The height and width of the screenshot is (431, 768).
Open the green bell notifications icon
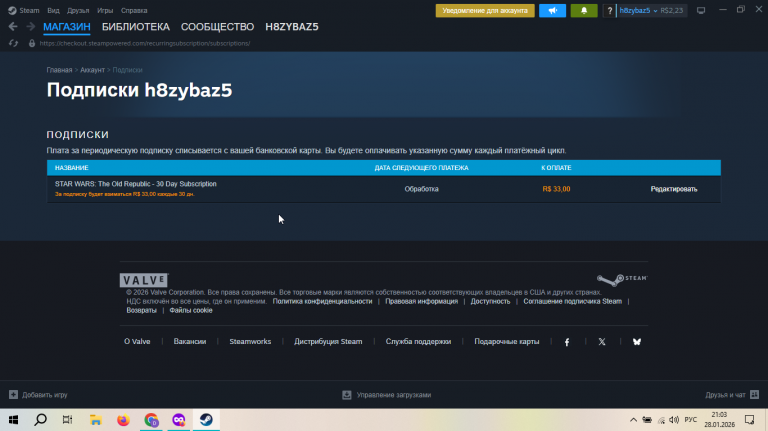click(584, 10)
